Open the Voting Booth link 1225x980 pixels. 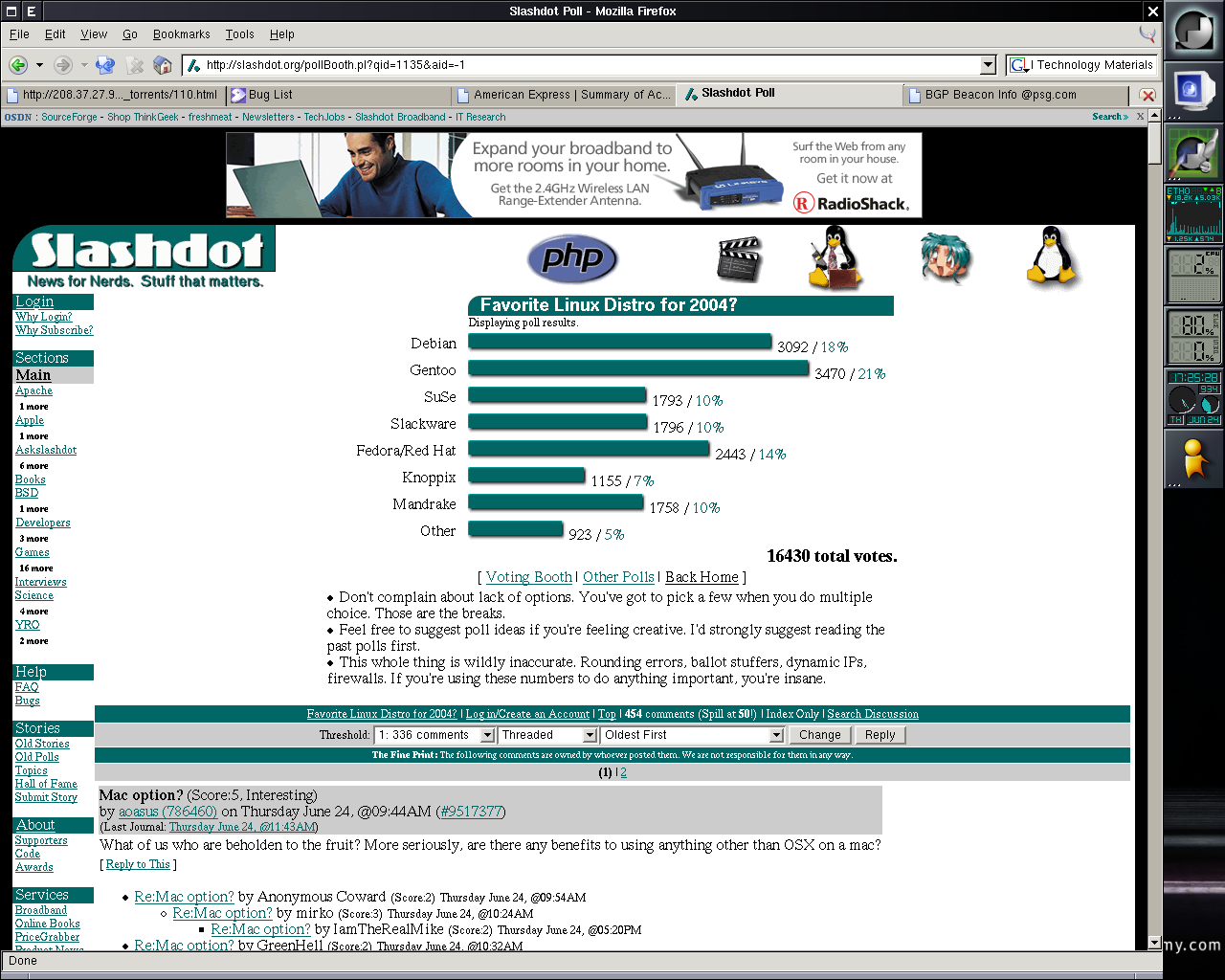point(529,577)
